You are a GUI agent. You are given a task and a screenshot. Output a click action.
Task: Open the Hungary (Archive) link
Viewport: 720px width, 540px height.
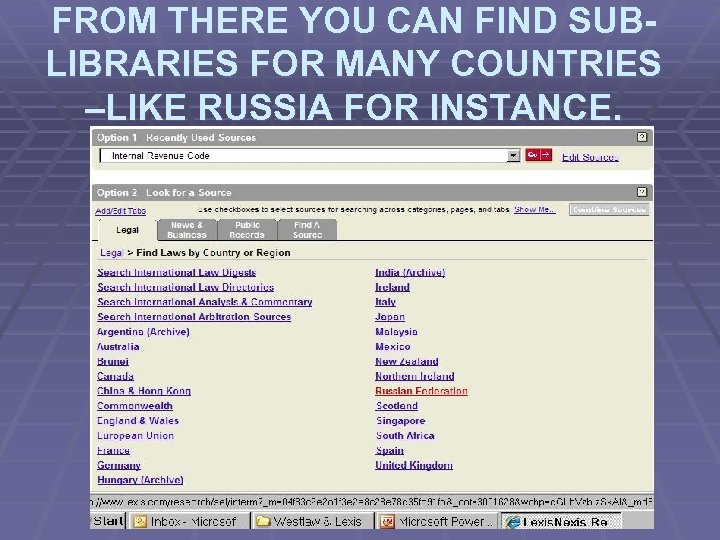click(141, 480)
